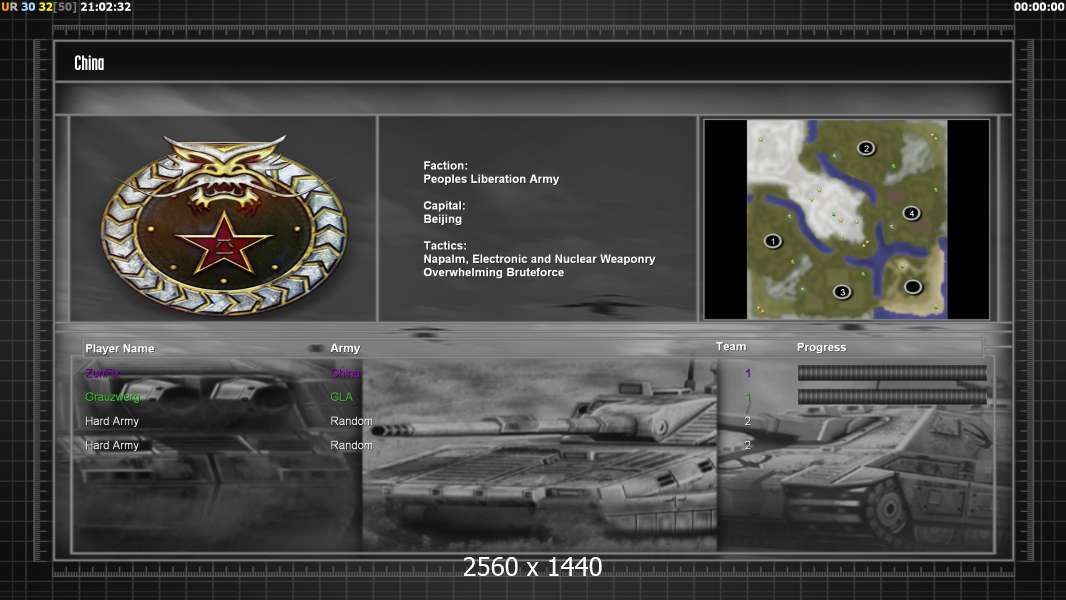Click the 'Random' army in the first Hard Army row
The width and height of the screenshot is (1066, 600).
tap(351, 421)
